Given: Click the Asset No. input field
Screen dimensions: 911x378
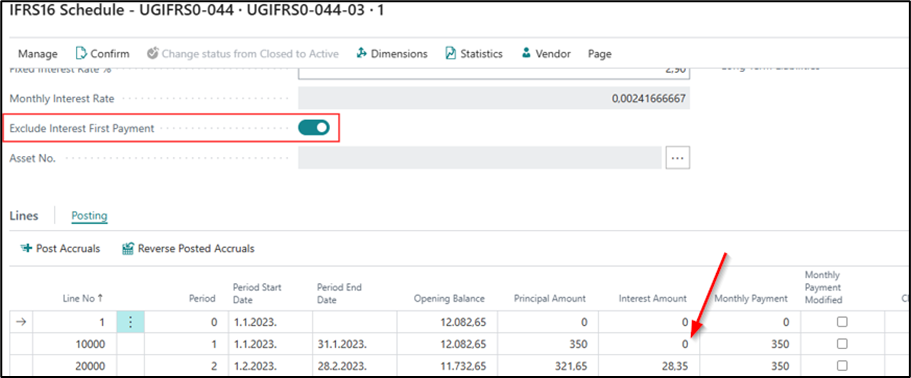Looking at the screenshot, I should [479, 157].
